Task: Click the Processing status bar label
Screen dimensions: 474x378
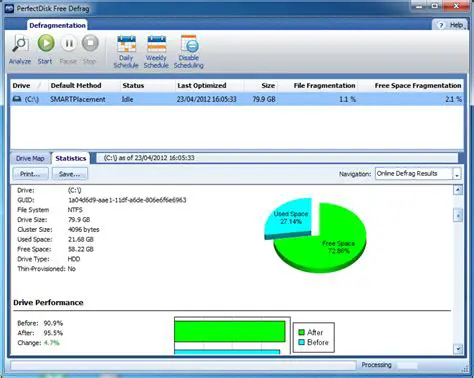Action: click(x=376, y=365)
